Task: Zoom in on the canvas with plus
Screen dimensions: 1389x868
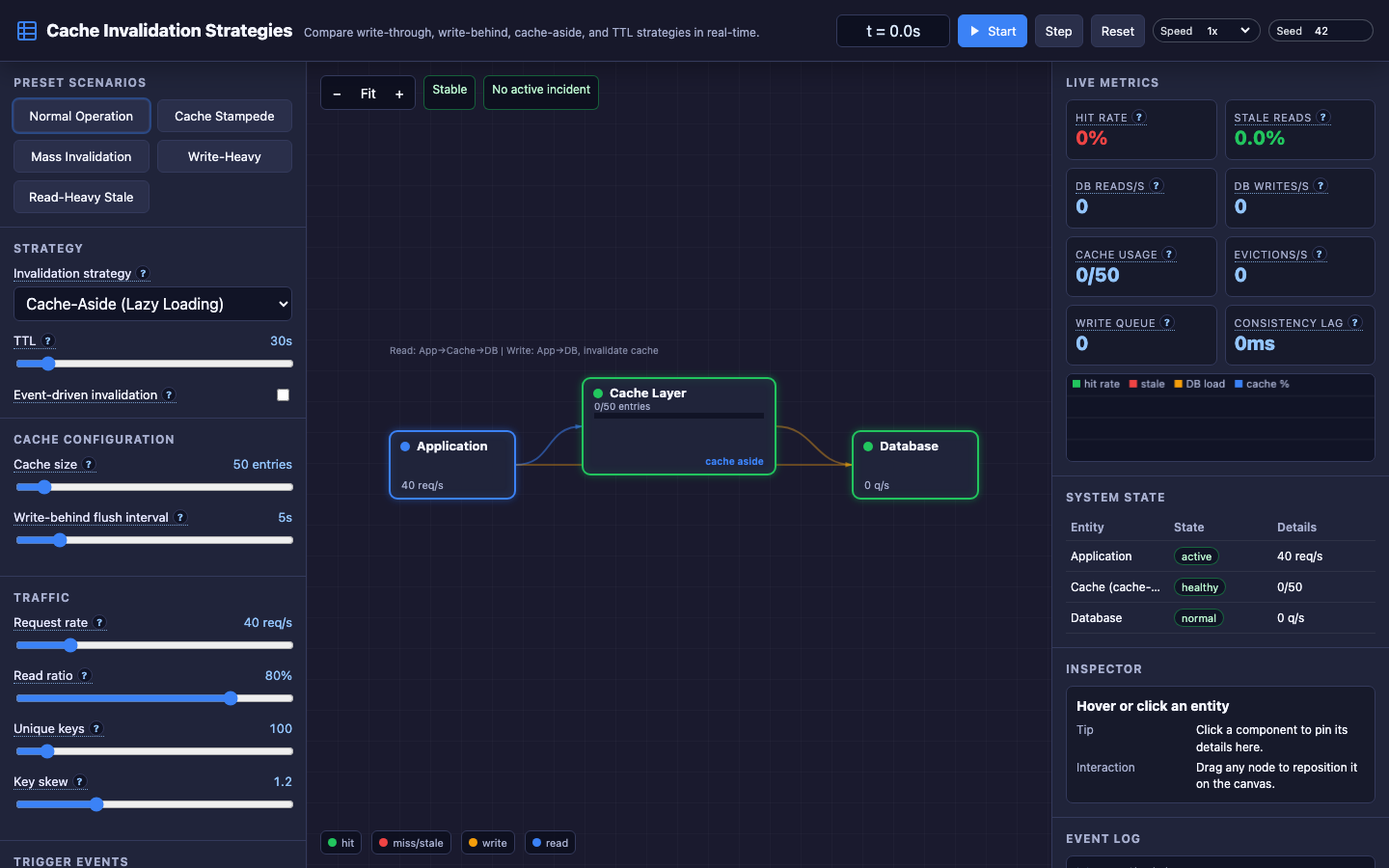Action: click(399, 94)
